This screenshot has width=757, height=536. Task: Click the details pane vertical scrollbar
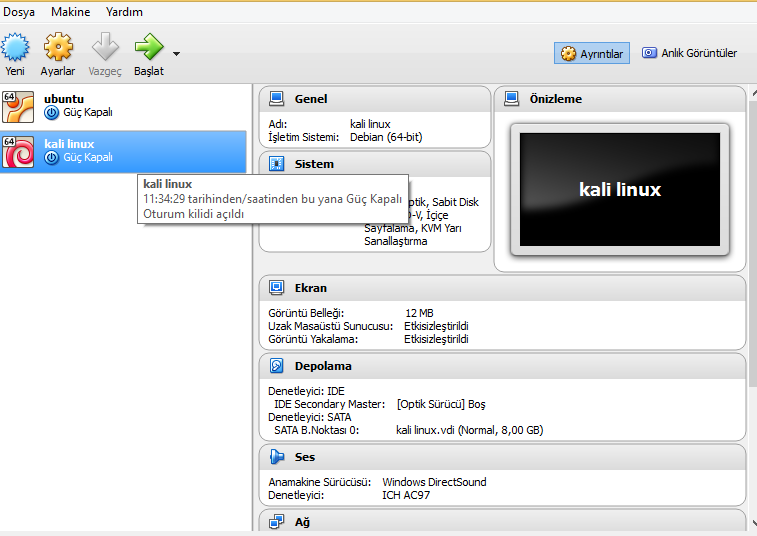click(751, 250)
